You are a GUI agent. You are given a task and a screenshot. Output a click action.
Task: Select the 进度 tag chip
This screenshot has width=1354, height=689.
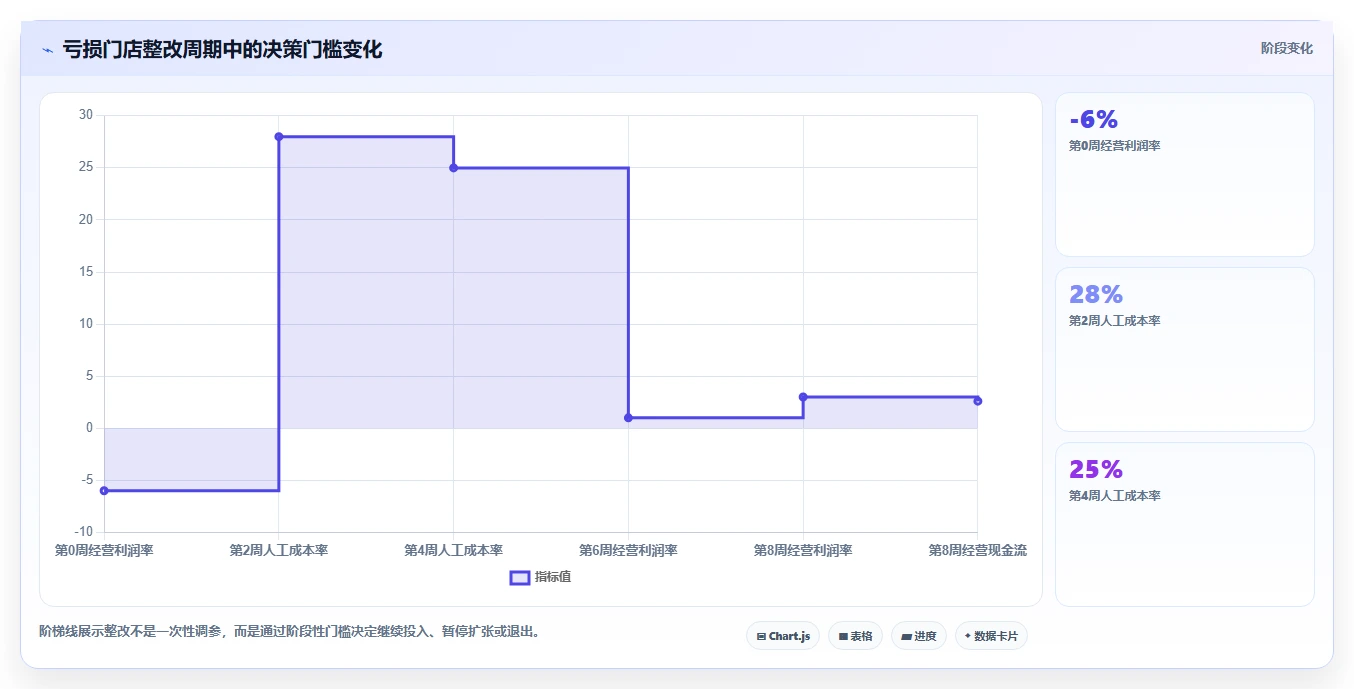pos(918,636)
